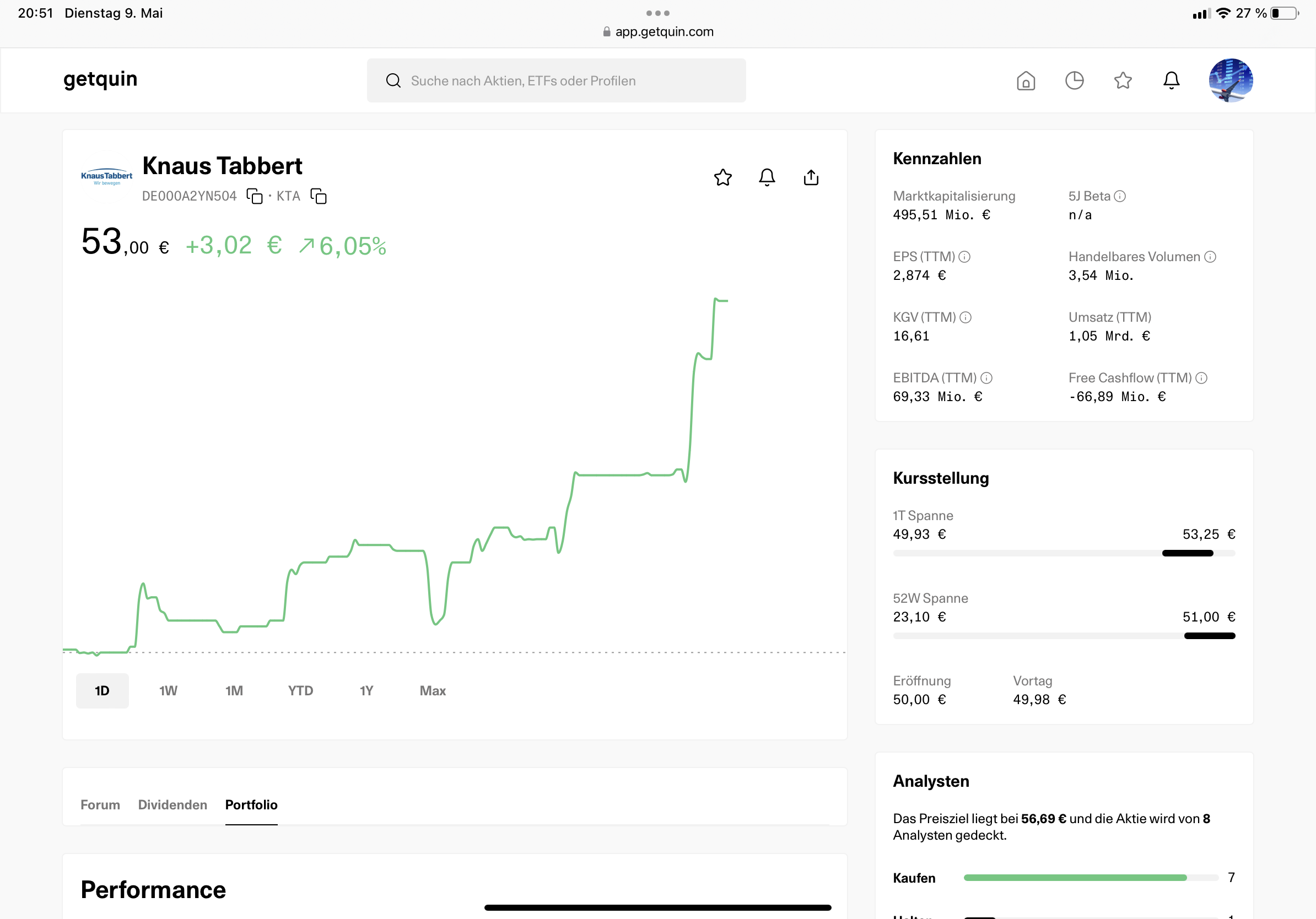
Task: Show info for Free Cashflow (TTM)
Action: click(x=1202, y=378)
